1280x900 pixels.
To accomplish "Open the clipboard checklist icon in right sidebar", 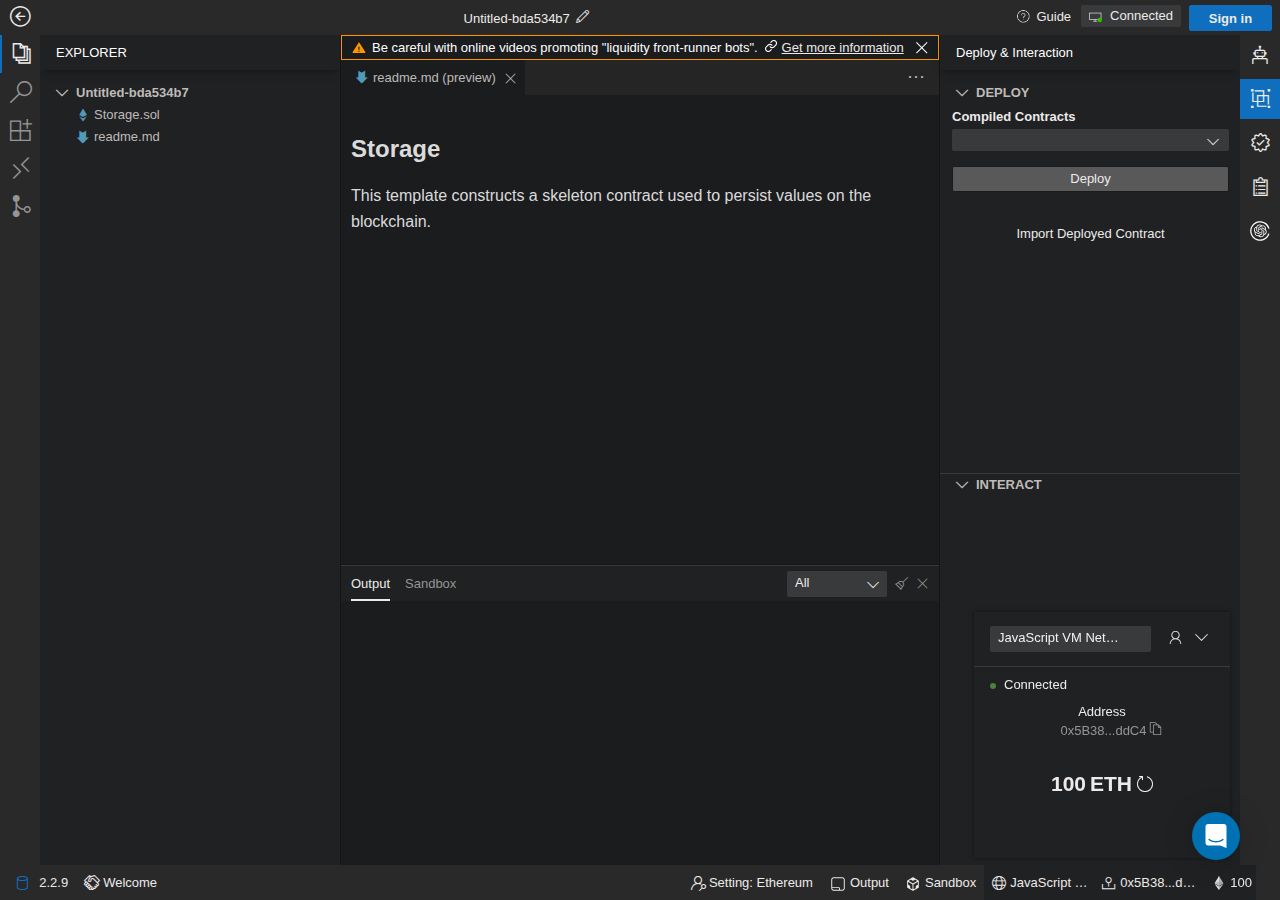I will click(1260, 187).
